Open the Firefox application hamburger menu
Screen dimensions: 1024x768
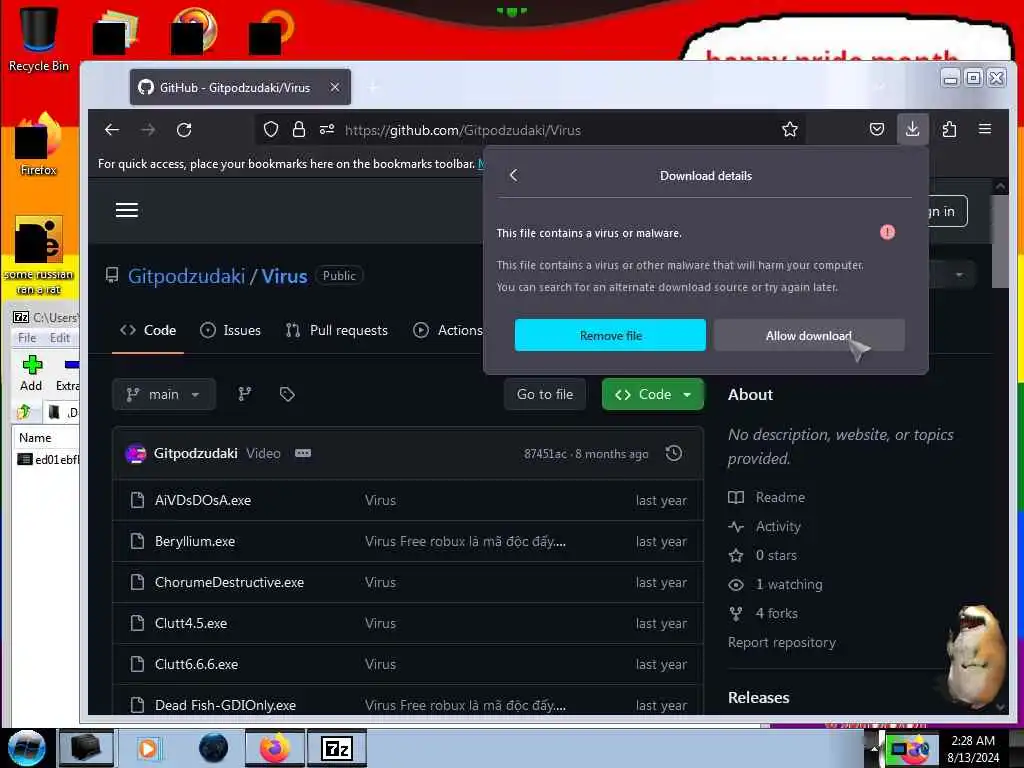pyautogui.click(x=985, y=129)
